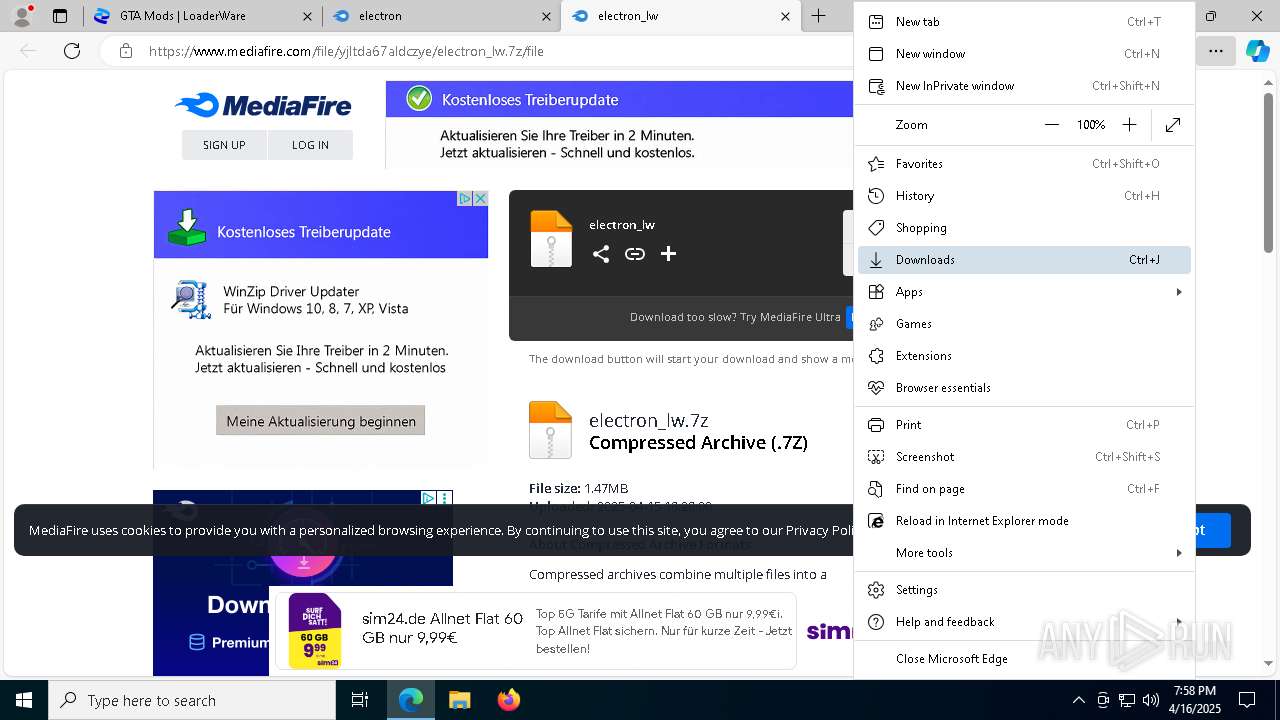Open Downloads from the Edge menu
Image resolution: width=1280 pixels, height=720 pixels.
pos(1024,260)
